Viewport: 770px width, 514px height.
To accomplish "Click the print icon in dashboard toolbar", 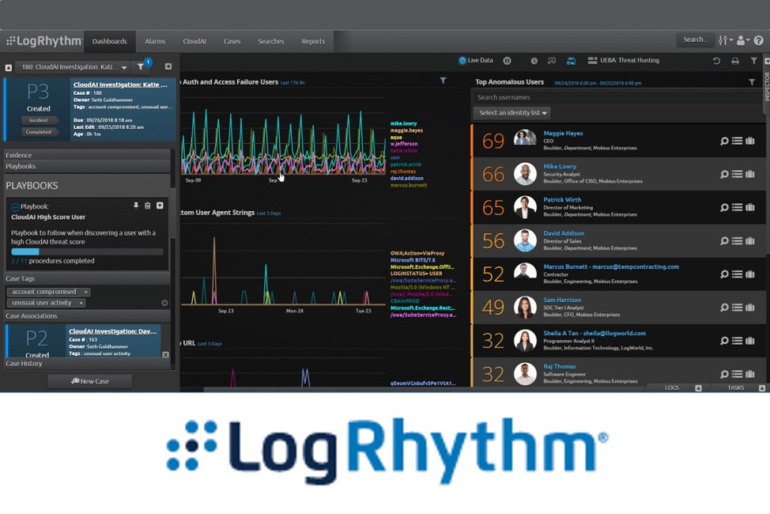I will 735,61.
